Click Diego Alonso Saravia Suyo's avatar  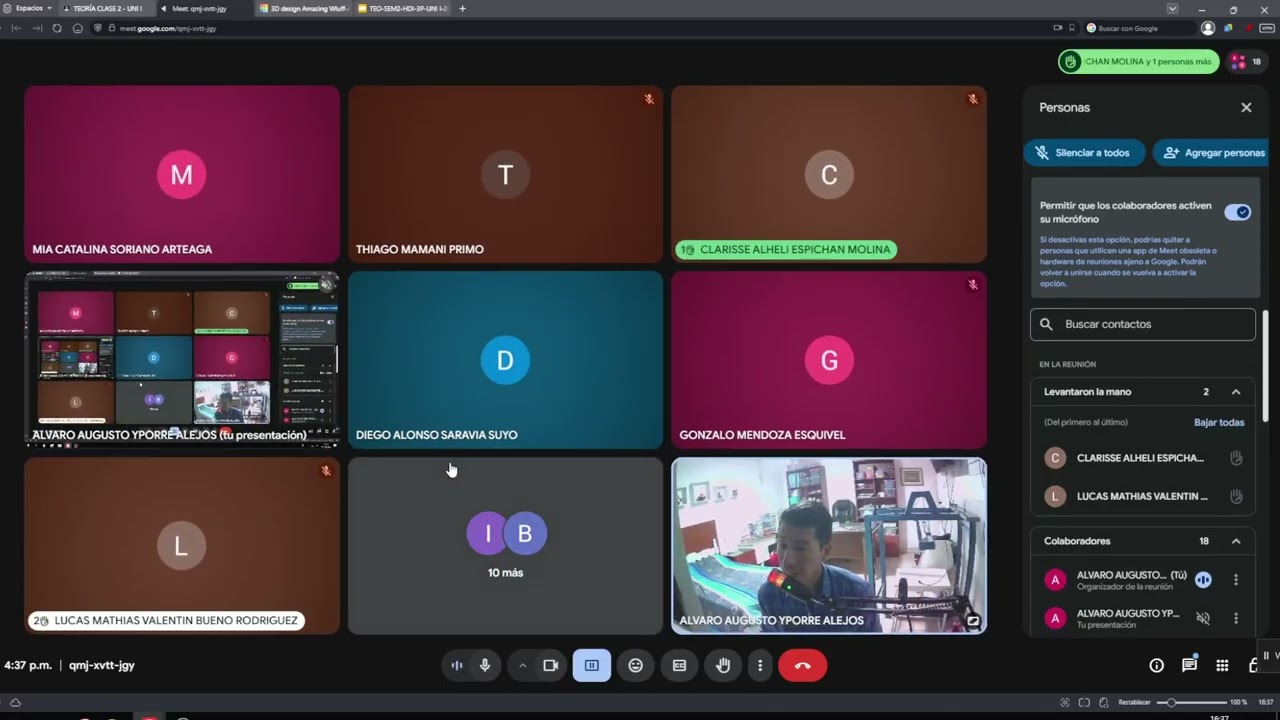pos(505,360)
